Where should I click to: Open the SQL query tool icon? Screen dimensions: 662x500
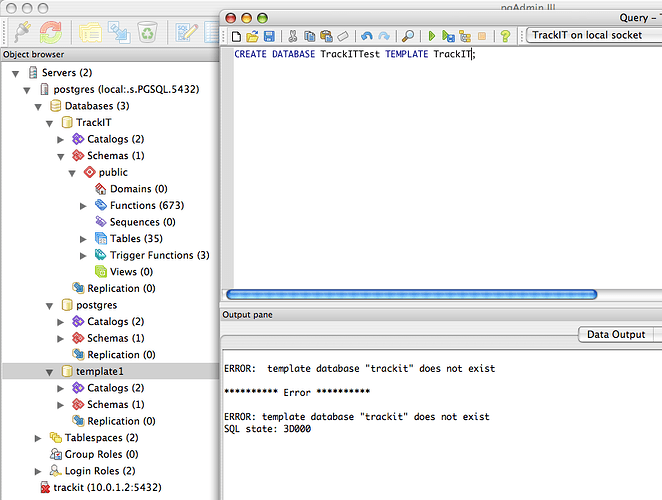coord(187,31)
